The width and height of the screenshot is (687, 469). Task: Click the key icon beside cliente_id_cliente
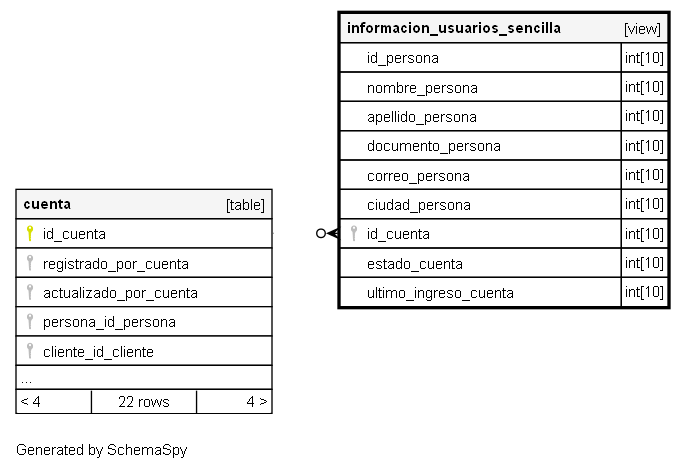coord(30,351)
